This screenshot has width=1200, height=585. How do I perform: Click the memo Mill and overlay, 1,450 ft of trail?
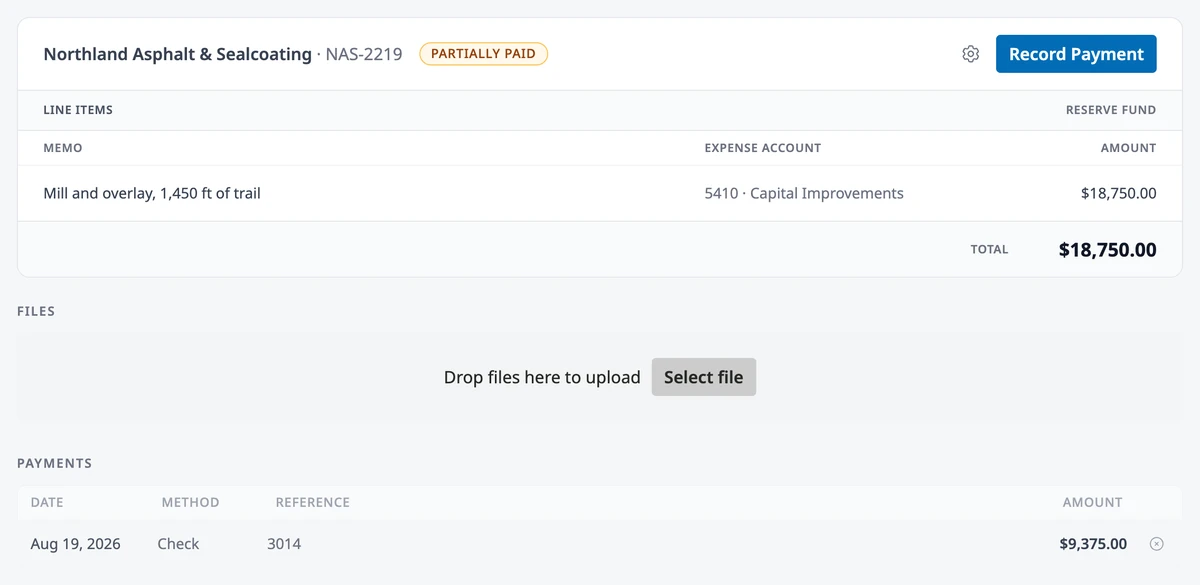point(152,193)
